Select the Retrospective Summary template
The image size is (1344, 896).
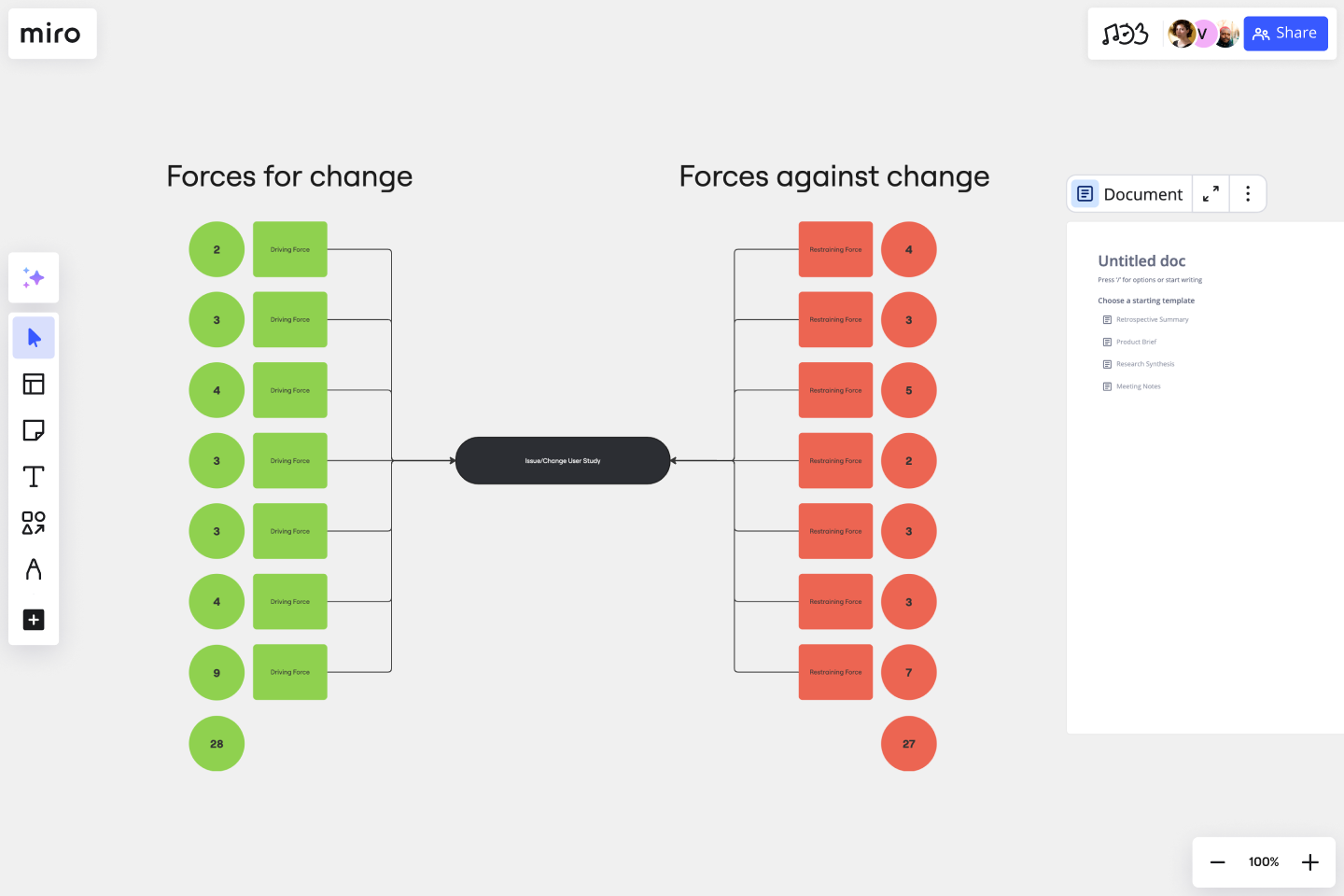click(x=1153, y=319)
